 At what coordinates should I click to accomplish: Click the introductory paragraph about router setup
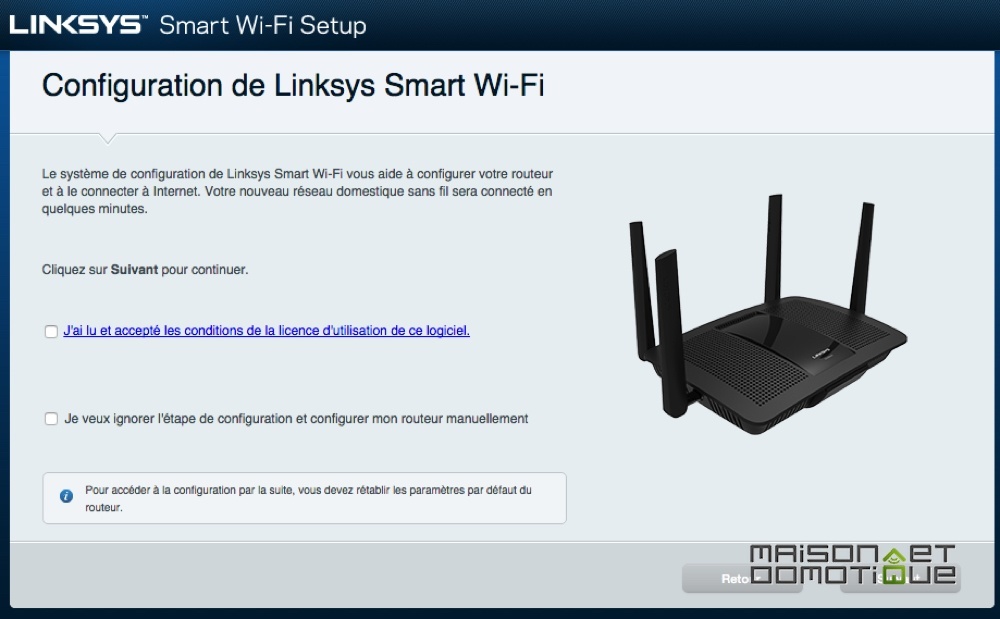click(297, 191)
